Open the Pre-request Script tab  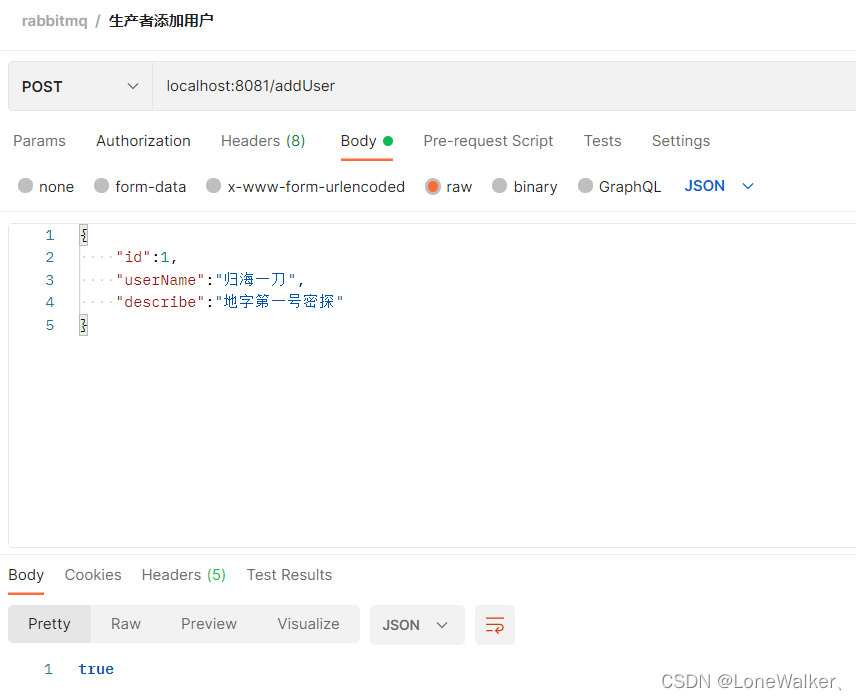pyautogui.click(x=488, y=141)
